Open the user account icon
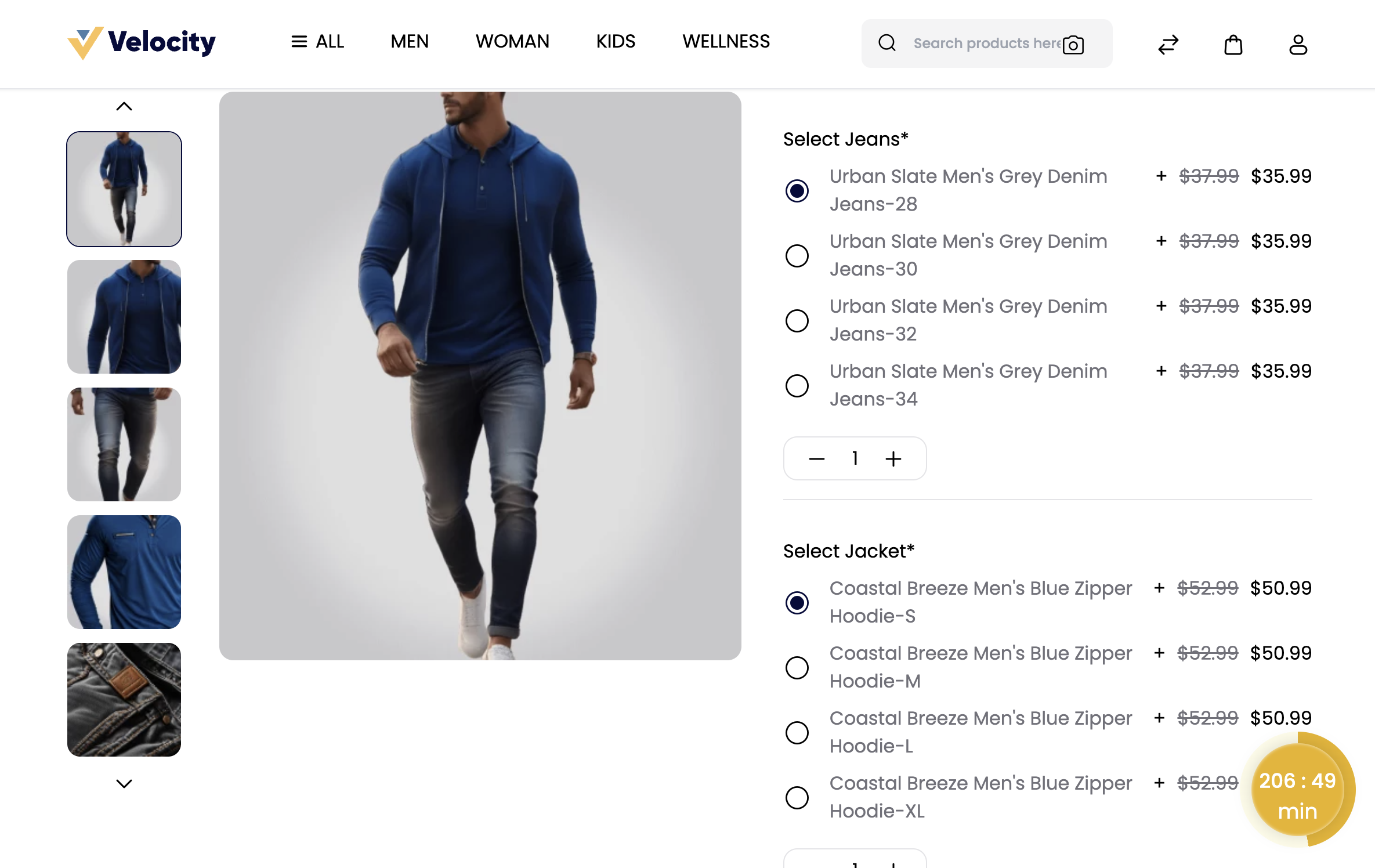Screen dimensions: 1375x868 pyautogui.click(x=1298, y=45)
